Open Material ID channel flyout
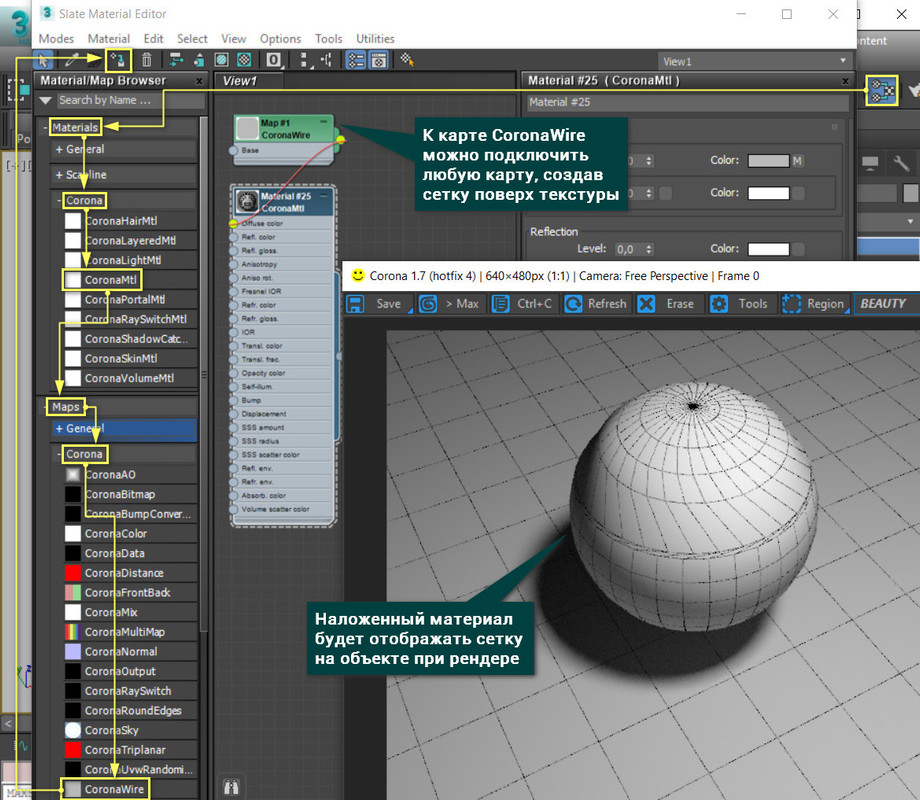Screen dimensions: 920x800 273,60
